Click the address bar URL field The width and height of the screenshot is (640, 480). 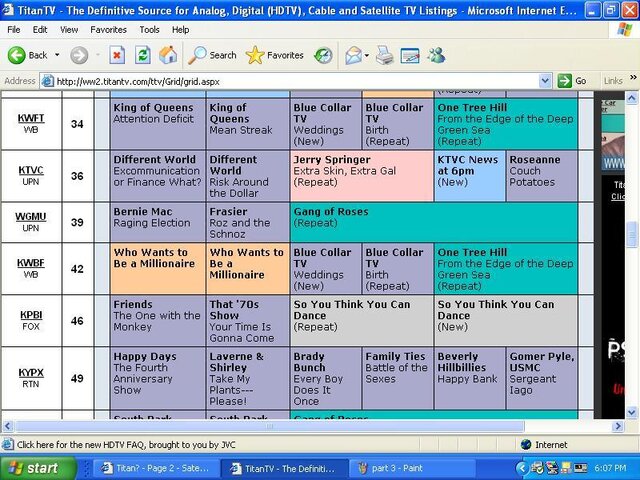click(290, 81)
